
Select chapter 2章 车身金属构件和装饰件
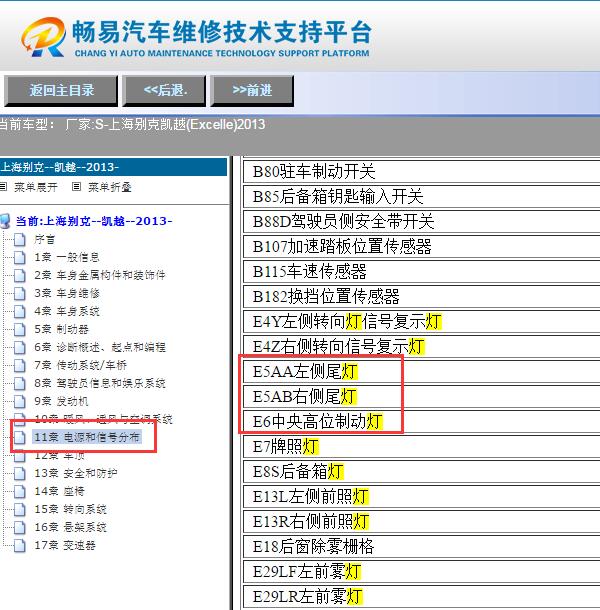coord(100,275)
